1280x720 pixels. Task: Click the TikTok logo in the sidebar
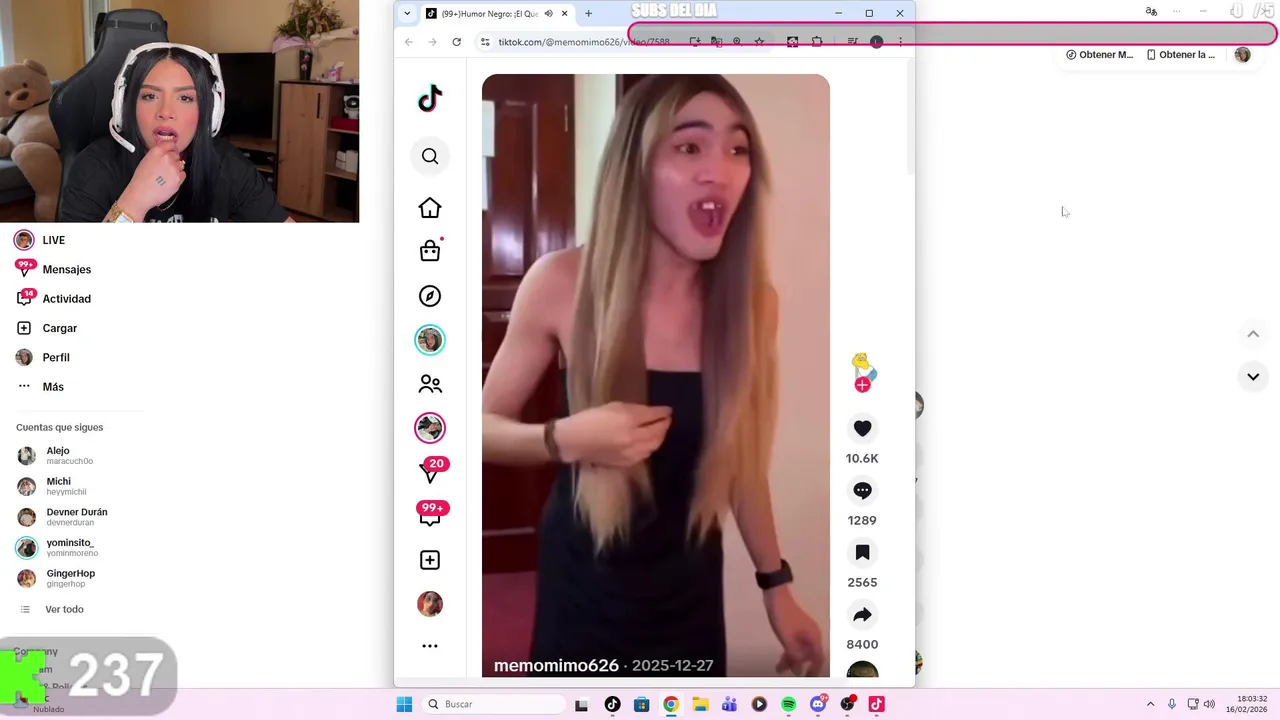coord(430,98)
